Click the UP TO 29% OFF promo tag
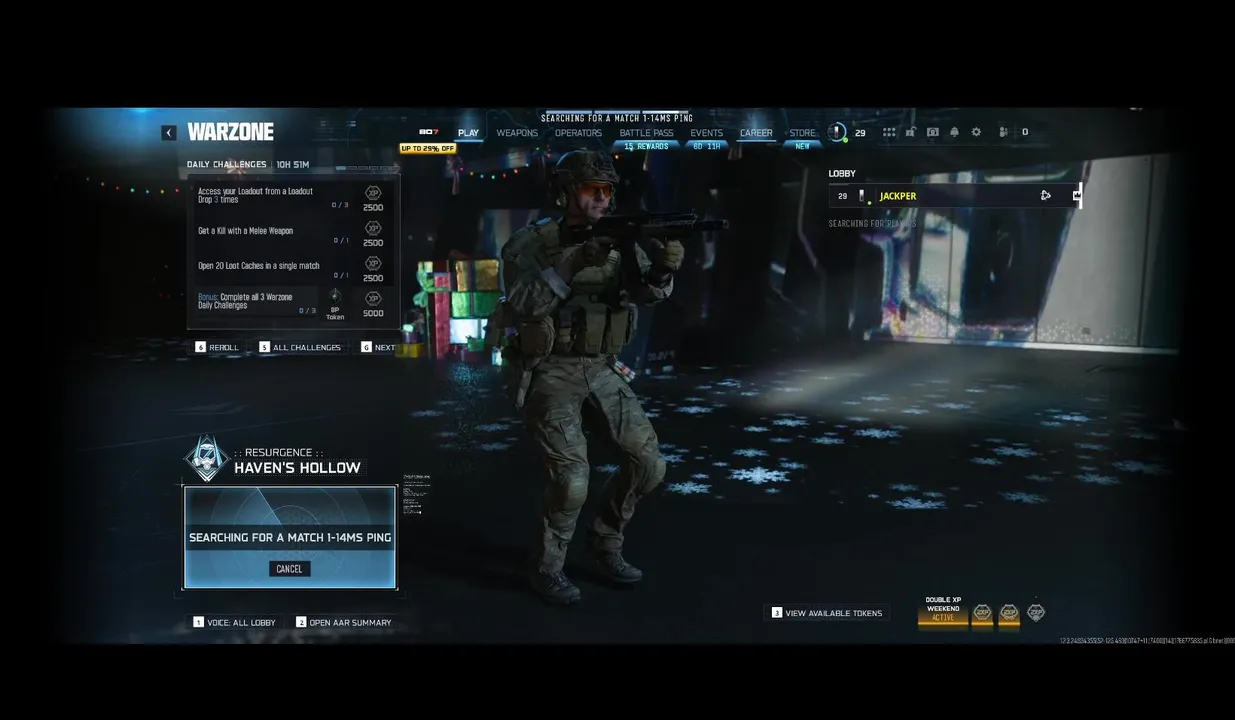Screen dimensions: 1235x720 point(428,149)
